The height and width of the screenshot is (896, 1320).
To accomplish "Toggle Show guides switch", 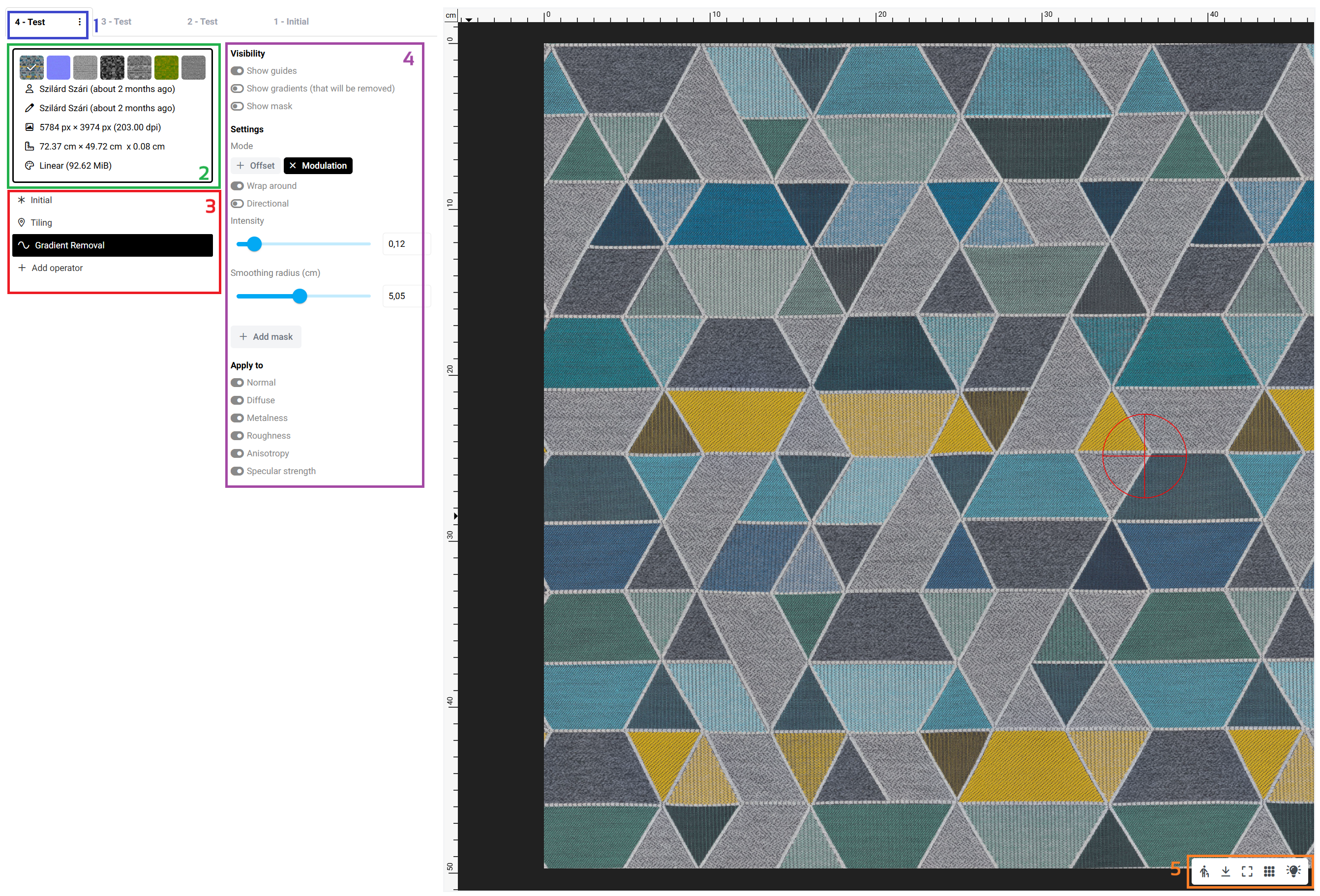I will pos(237,71).
